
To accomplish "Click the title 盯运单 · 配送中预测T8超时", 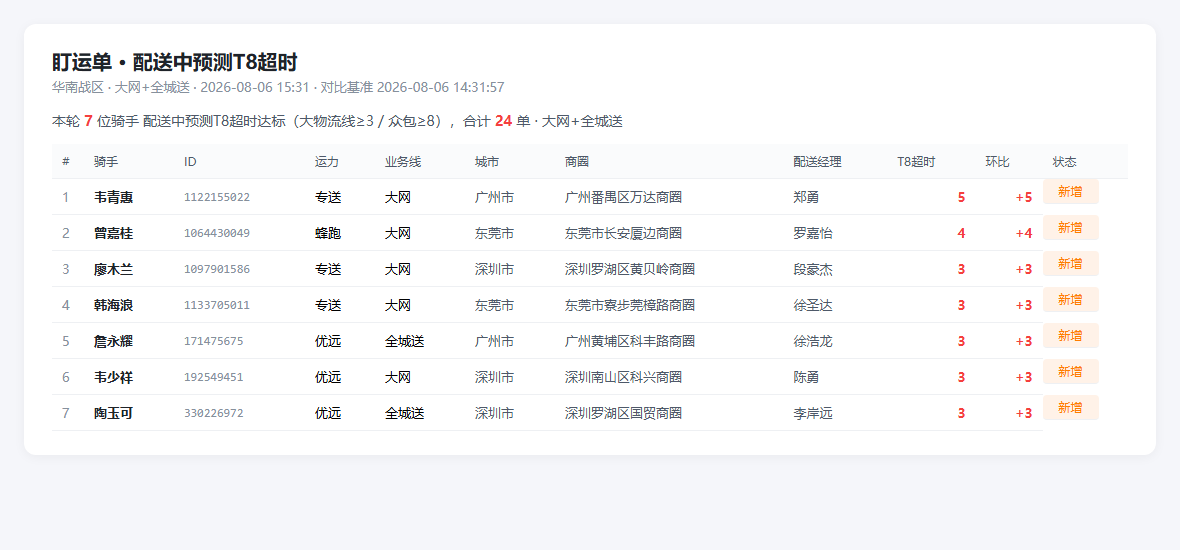I will coord(175,62).
